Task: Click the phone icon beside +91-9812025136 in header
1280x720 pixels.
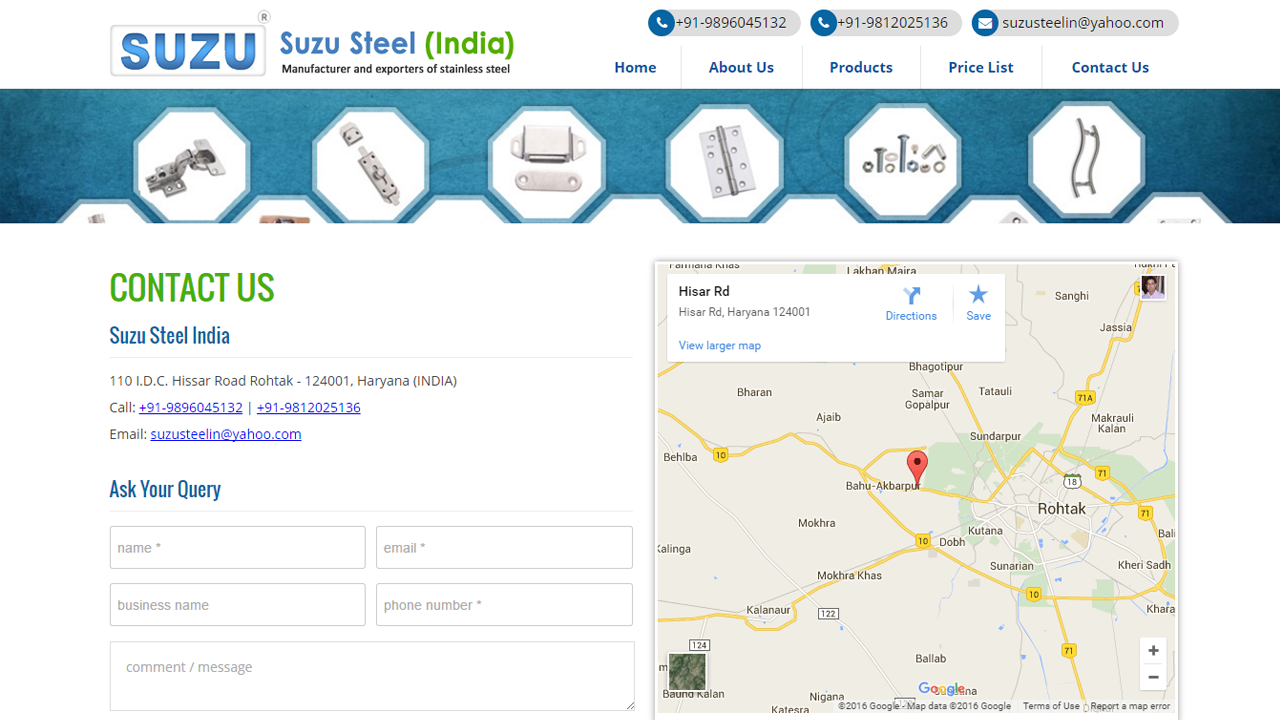Action: tap(823, 23)
